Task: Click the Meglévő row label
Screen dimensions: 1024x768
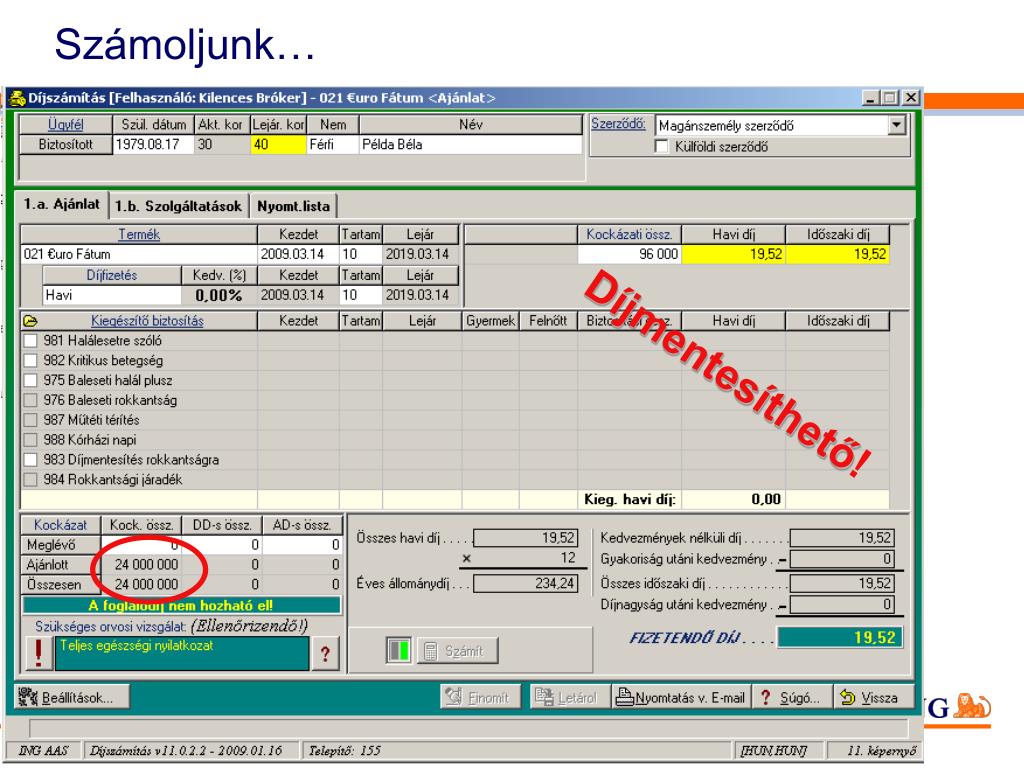Action: (x=61, y=545)
